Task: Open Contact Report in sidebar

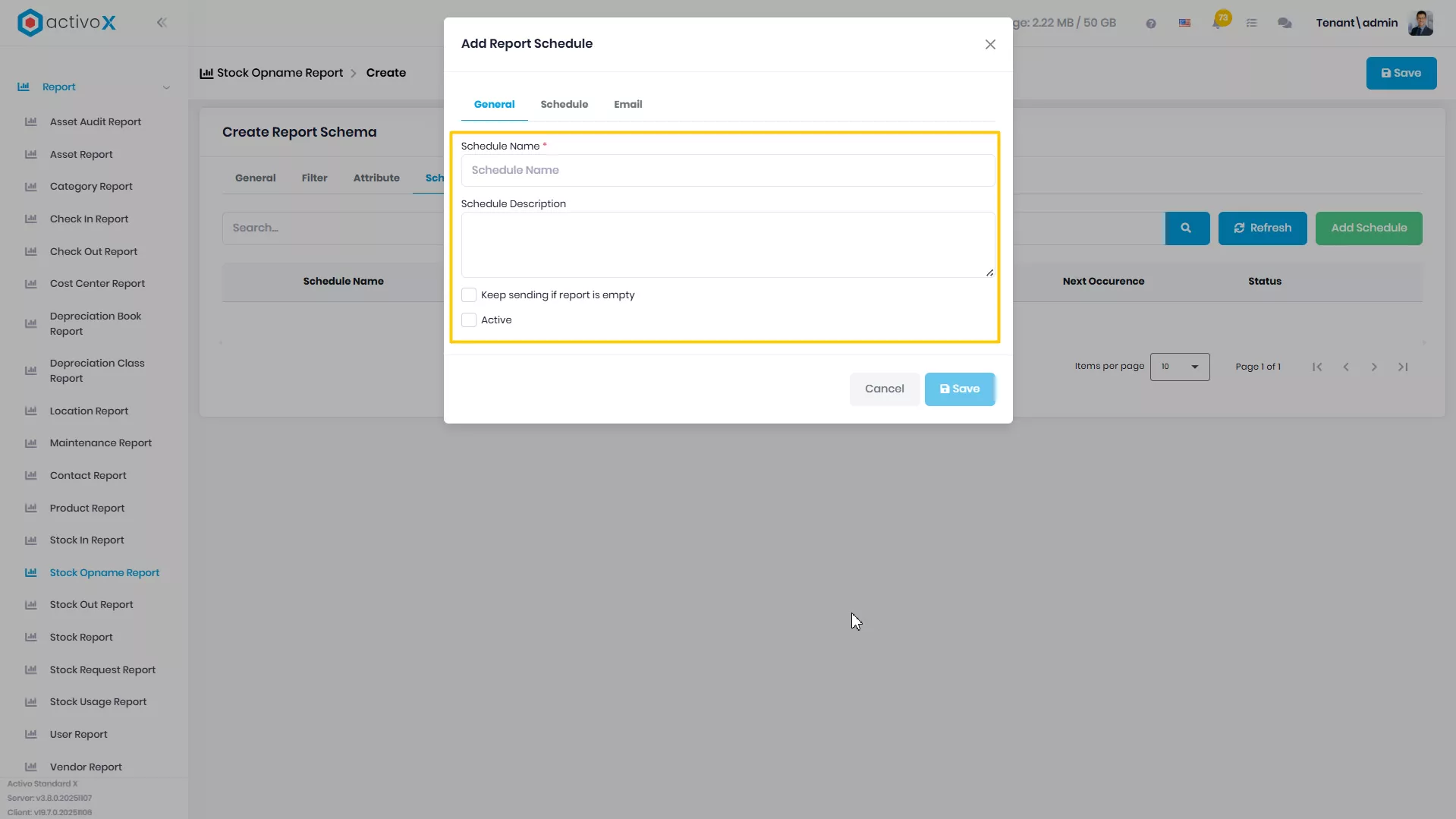Action: coord(88,475)
